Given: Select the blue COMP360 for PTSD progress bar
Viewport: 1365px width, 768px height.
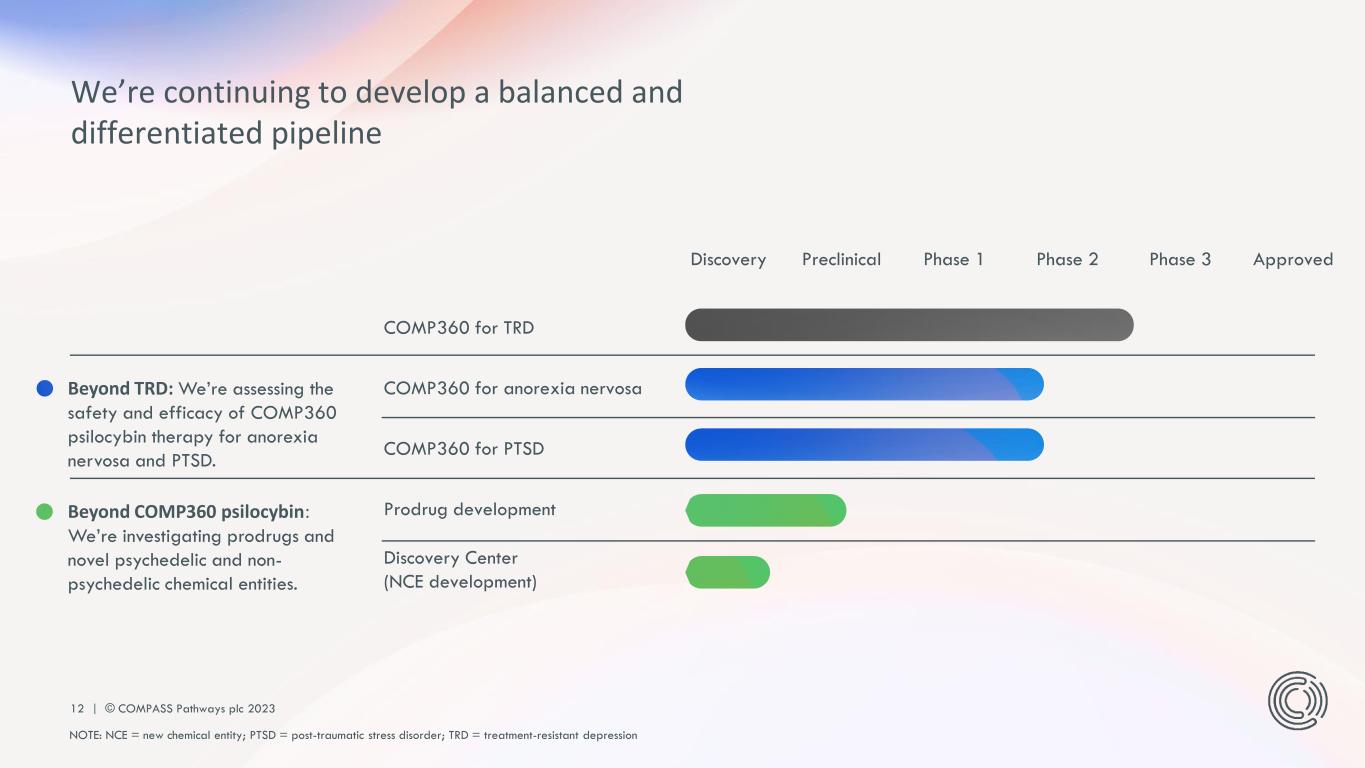Looking at the screenshot, I should pyautogui.click(x=863, y=445).
